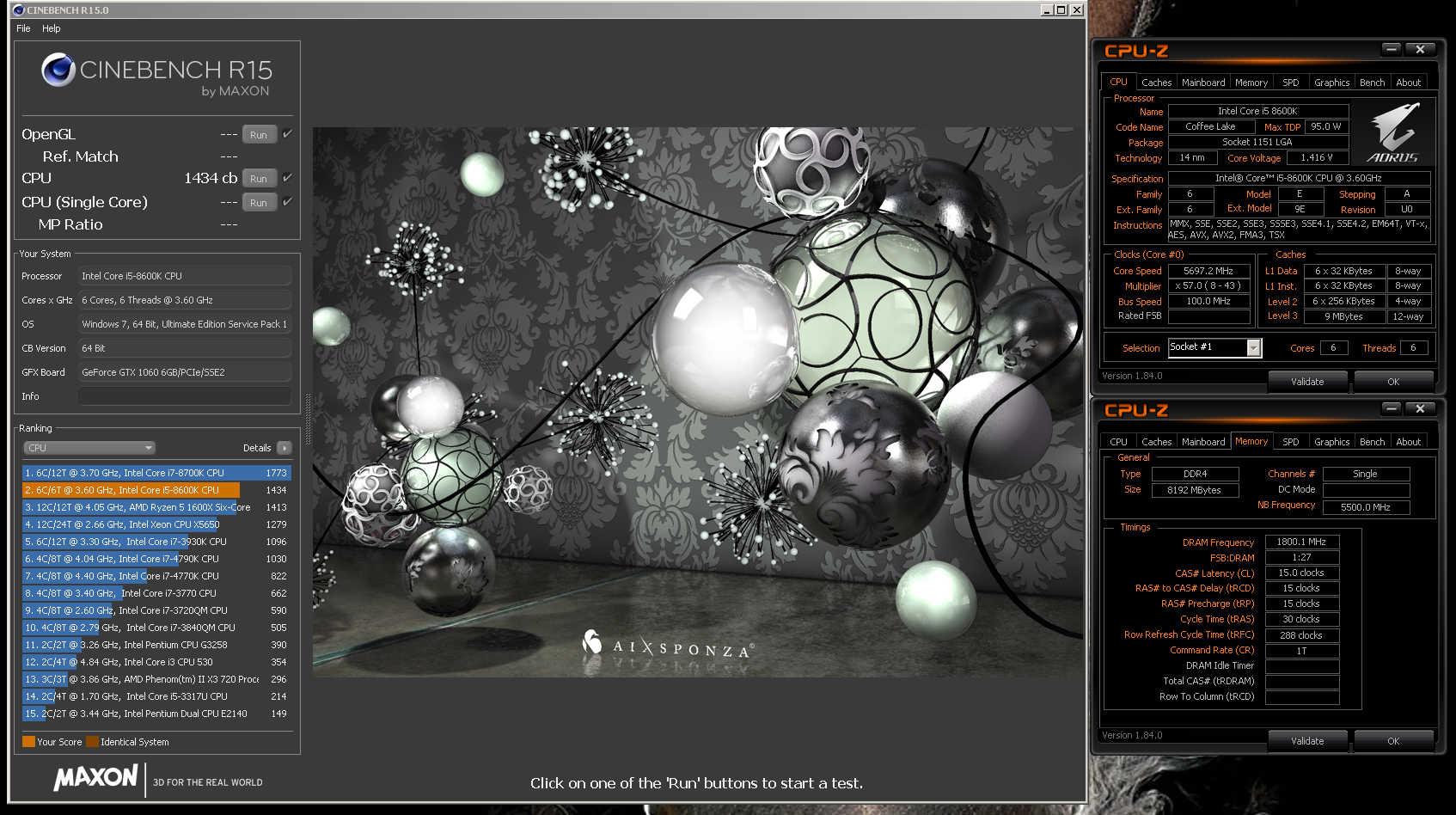Switch to Caches tab in upper CPU-Z window
This screenshot has height=815, width=1456.
click(1156, 83)
